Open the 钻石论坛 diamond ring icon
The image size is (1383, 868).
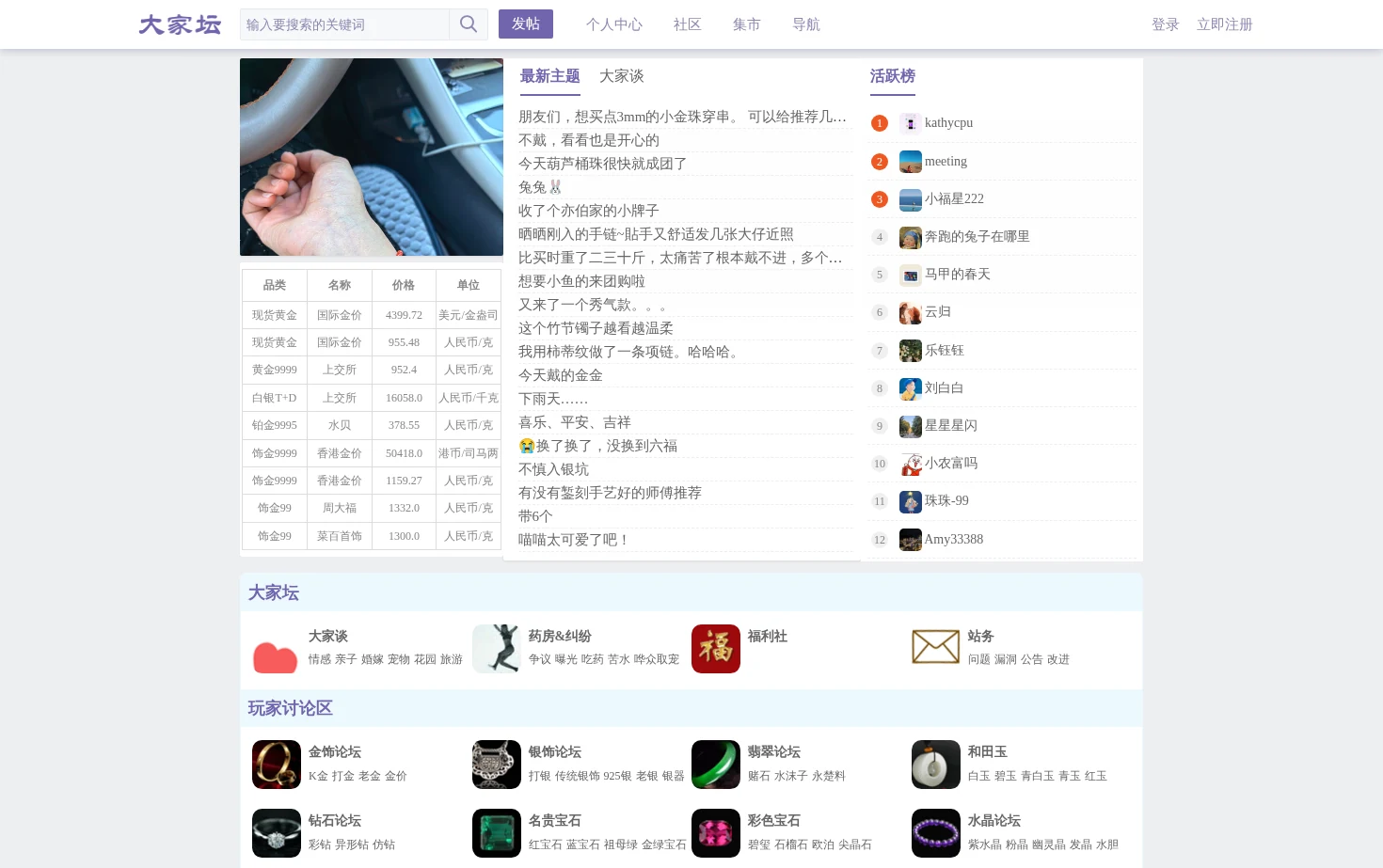[x=276, y=833]
